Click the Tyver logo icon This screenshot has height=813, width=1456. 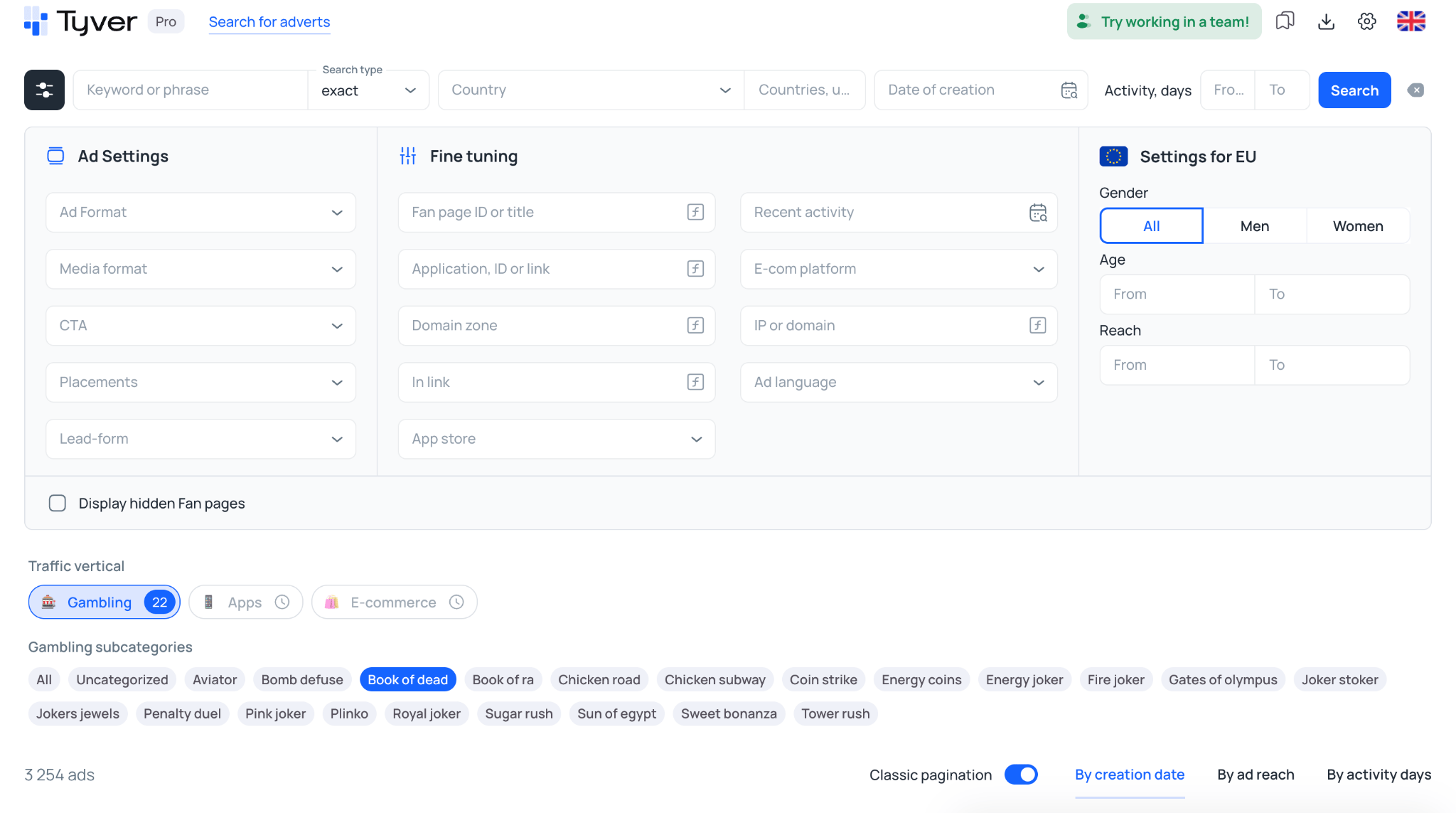click(36, 21)
